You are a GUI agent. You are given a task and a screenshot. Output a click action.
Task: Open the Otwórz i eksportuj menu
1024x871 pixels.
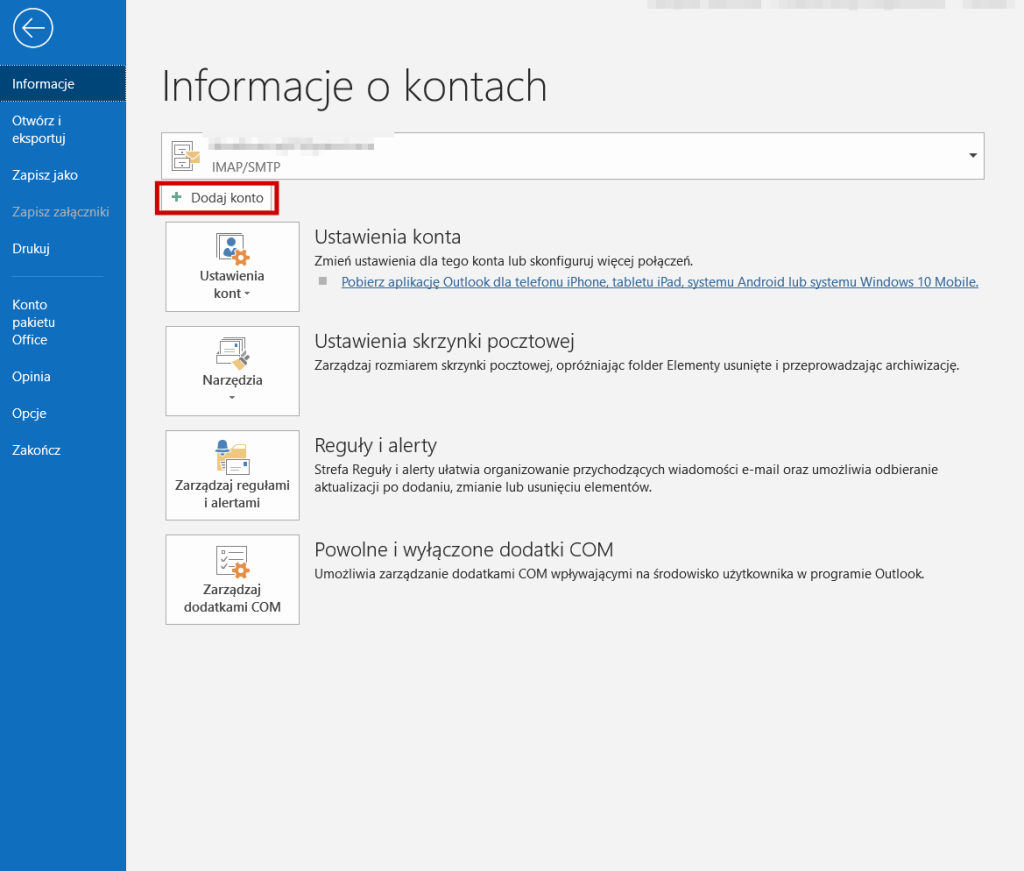point(38,129)
